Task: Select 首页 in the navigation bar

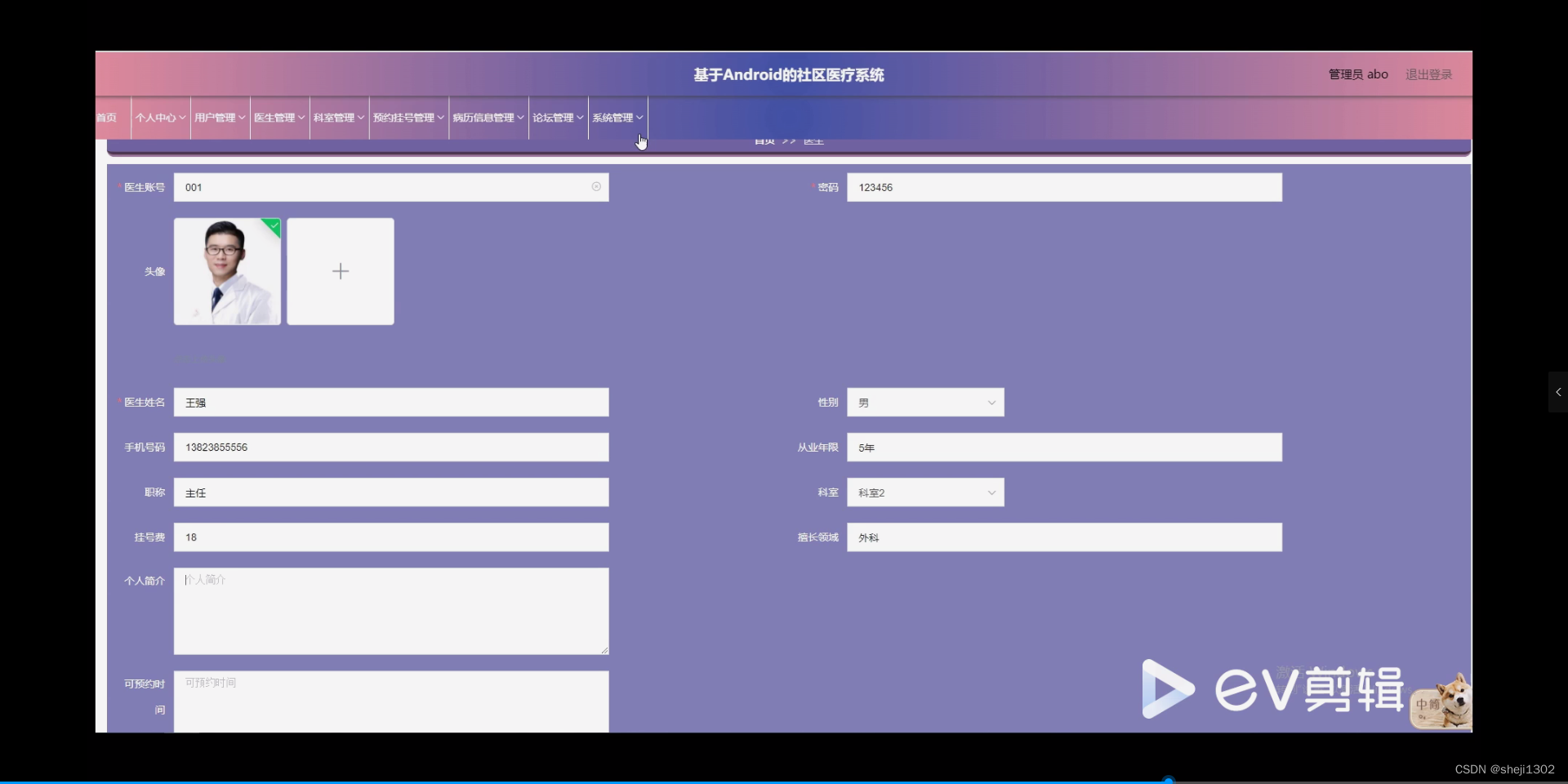Action: click(107, 117)
